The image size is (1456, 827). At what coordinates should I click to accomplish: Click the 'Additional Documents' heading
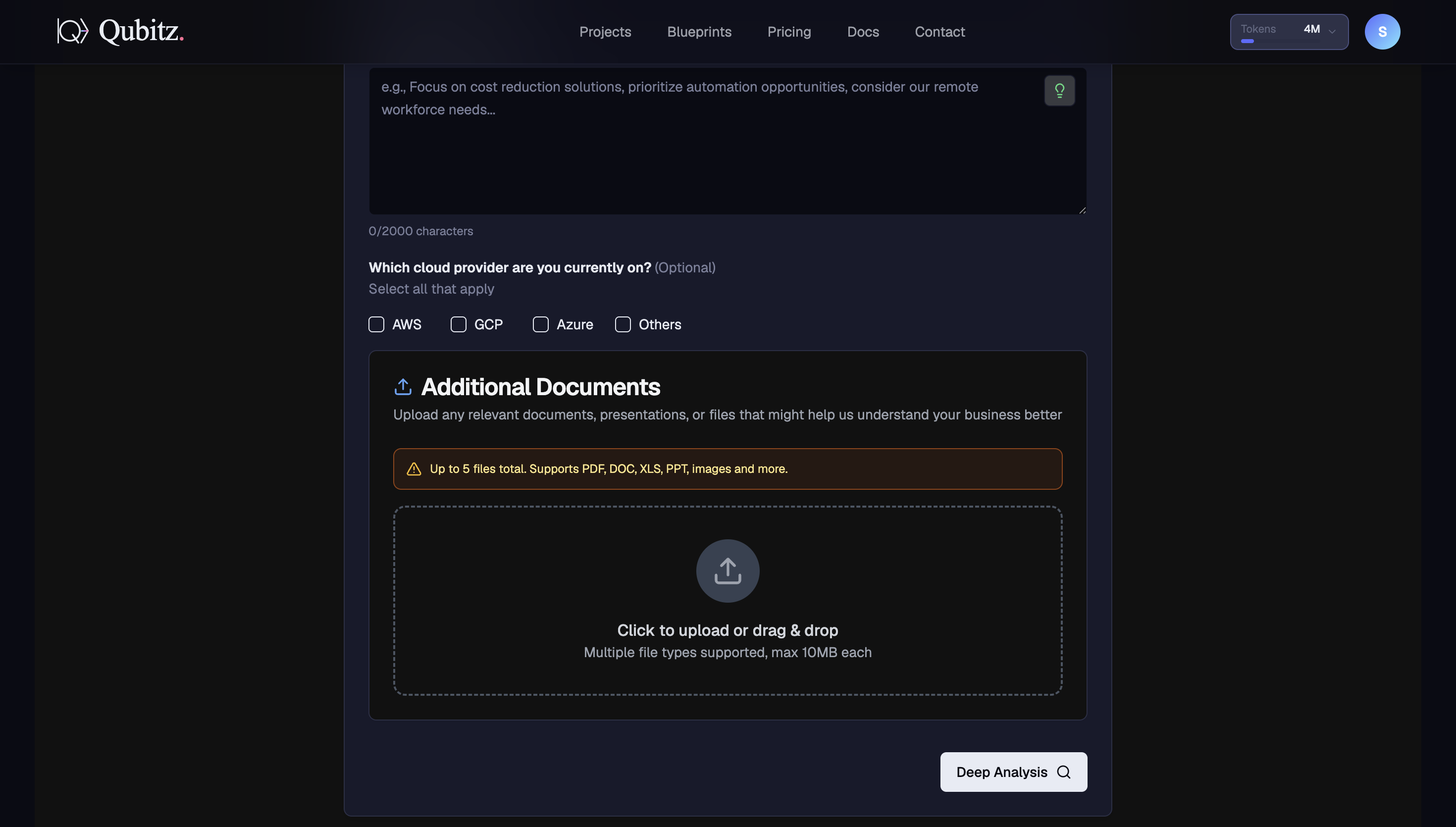pyautogui.click(x=540, y=387)
